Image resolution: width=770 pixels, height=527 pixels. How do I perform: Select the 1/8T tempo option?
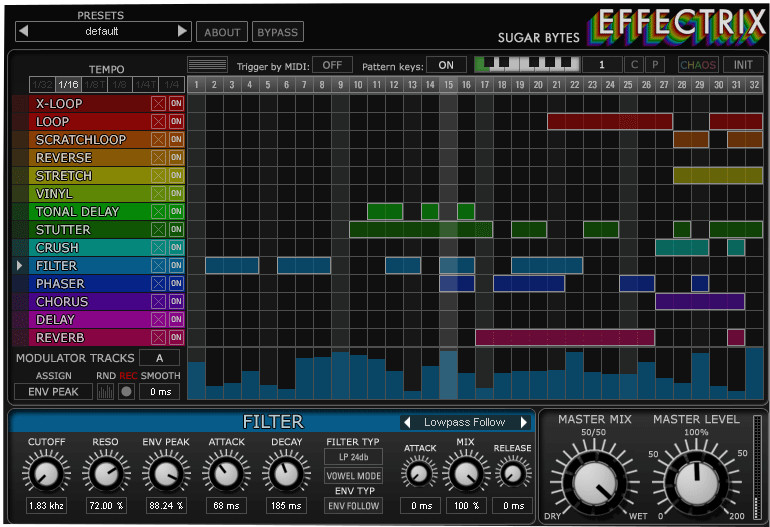[94, 84]
